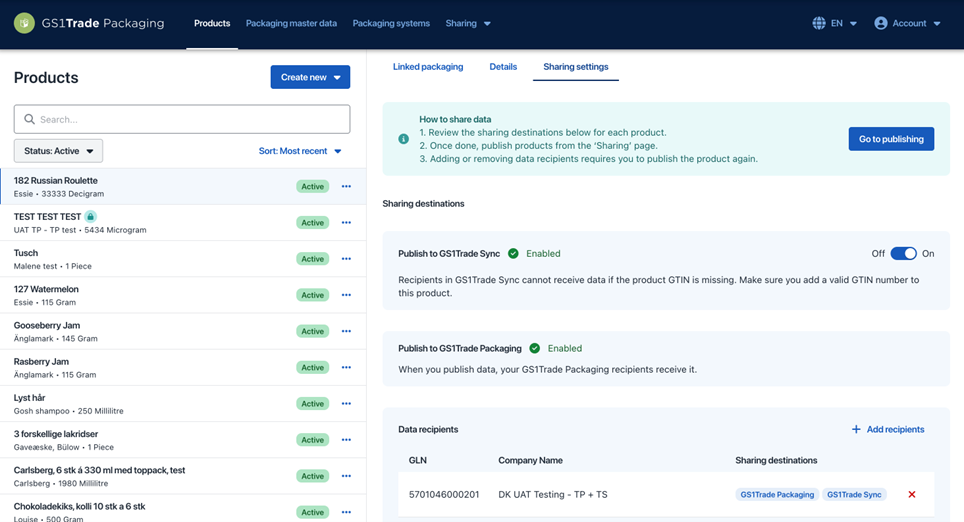Click the Account user avatar icon

coord(881,23)
